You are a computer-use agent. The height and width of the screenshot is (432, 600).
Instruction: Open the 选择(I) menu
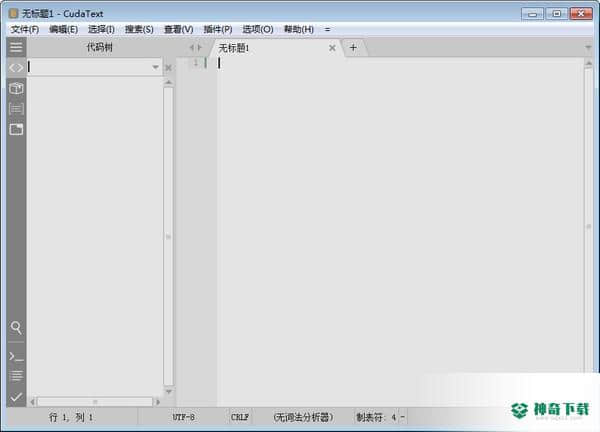click(101, 29)
